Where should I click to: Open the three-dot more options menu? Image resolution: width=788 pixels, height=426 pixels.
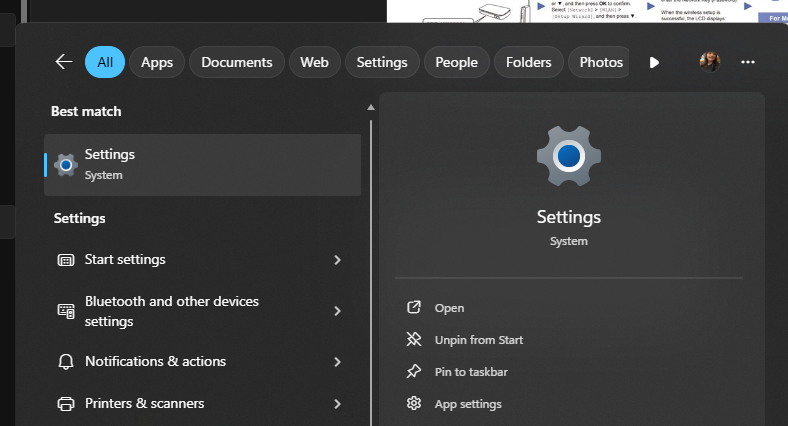[x=747, y=62]
